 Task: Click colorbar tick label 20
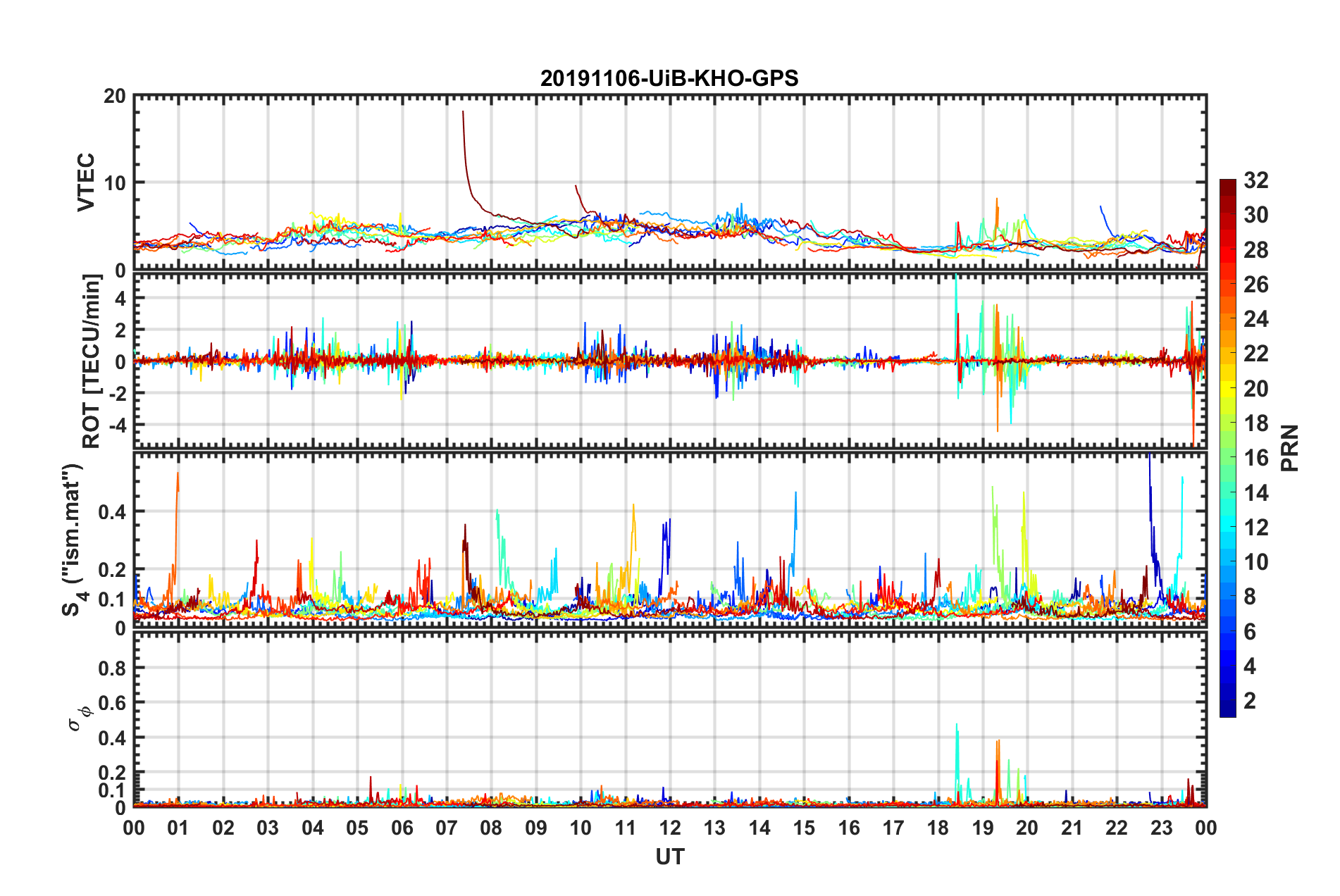1256,389
